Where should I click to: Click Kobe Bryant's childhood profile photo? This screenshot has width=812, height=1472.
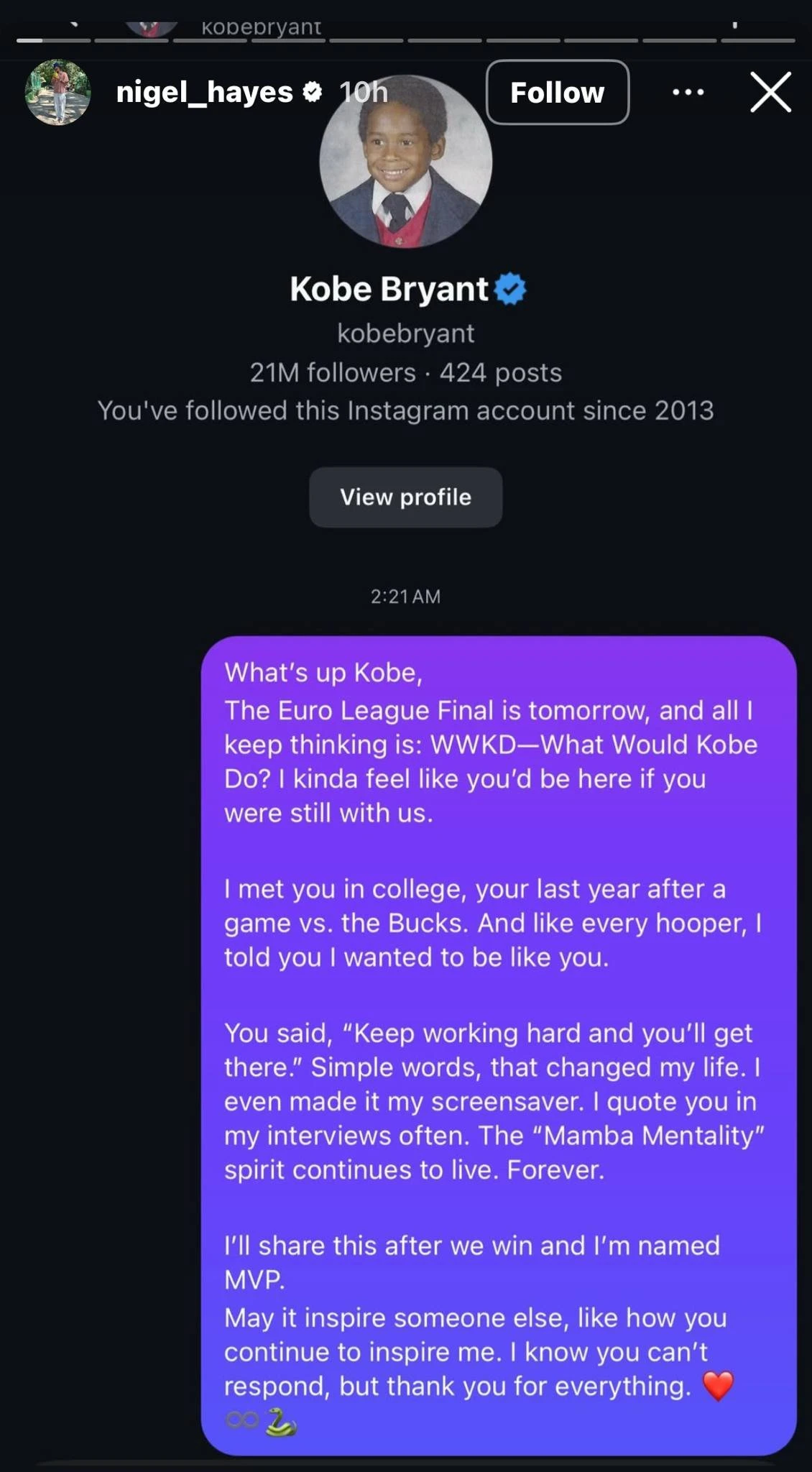[405, 162]
